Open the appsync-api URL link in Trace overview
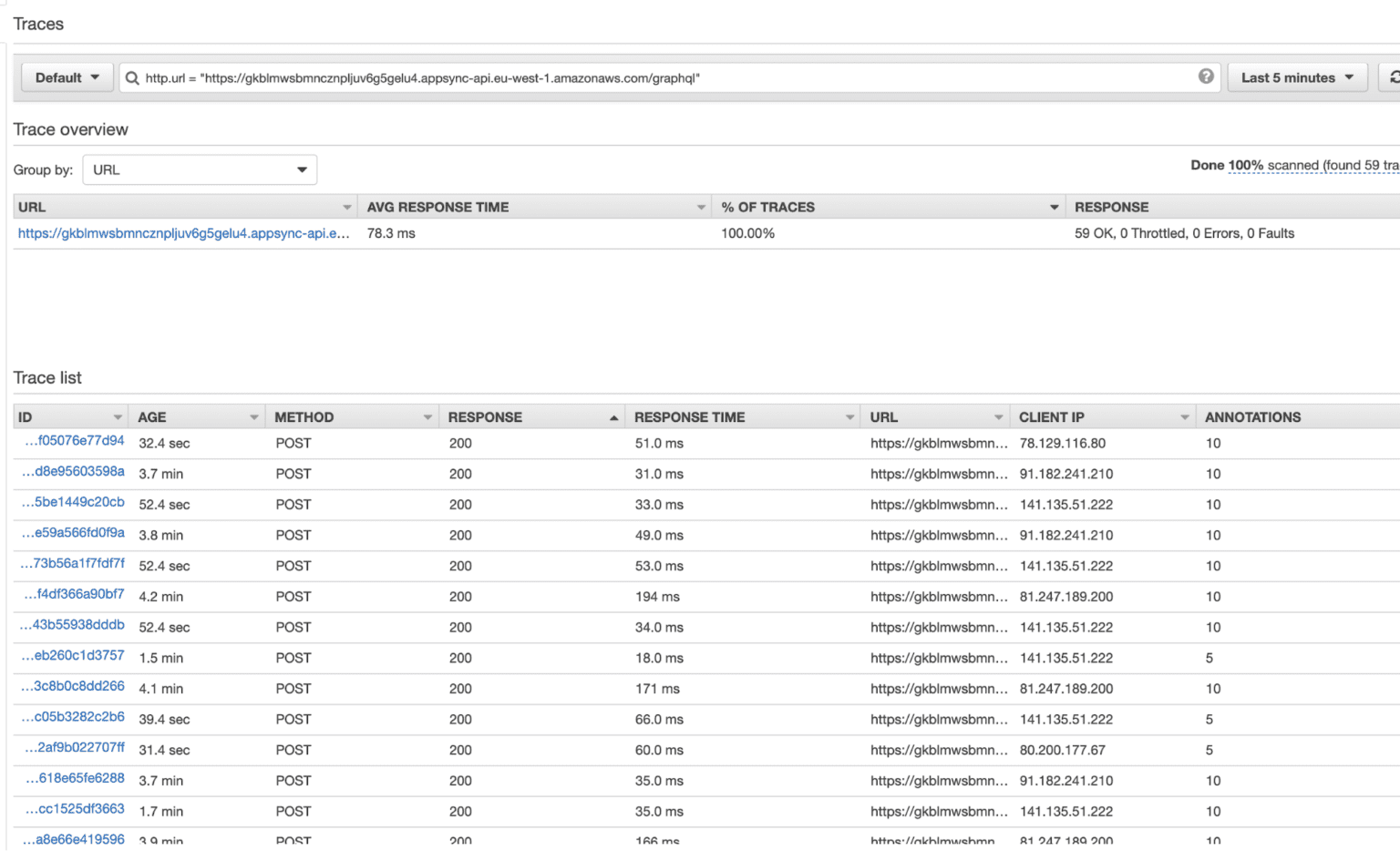The image size is (1400, 851). point(182,233)
